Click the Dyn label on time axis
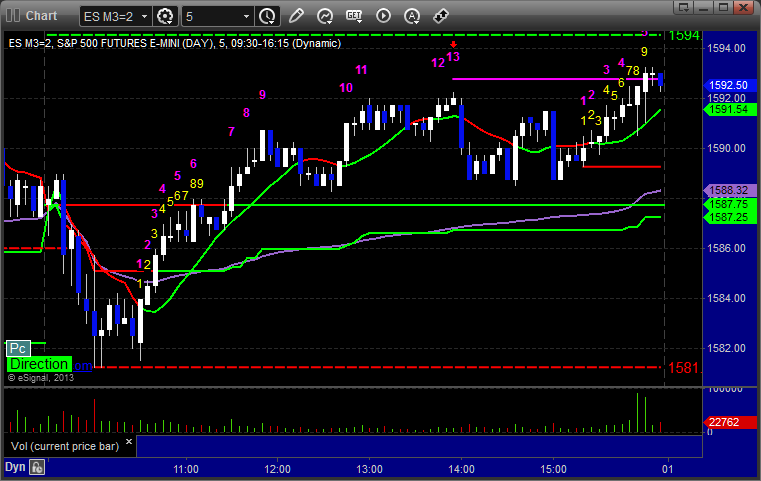Image resolution: width=761 pixels, height=481 pixels. (15, 467)
